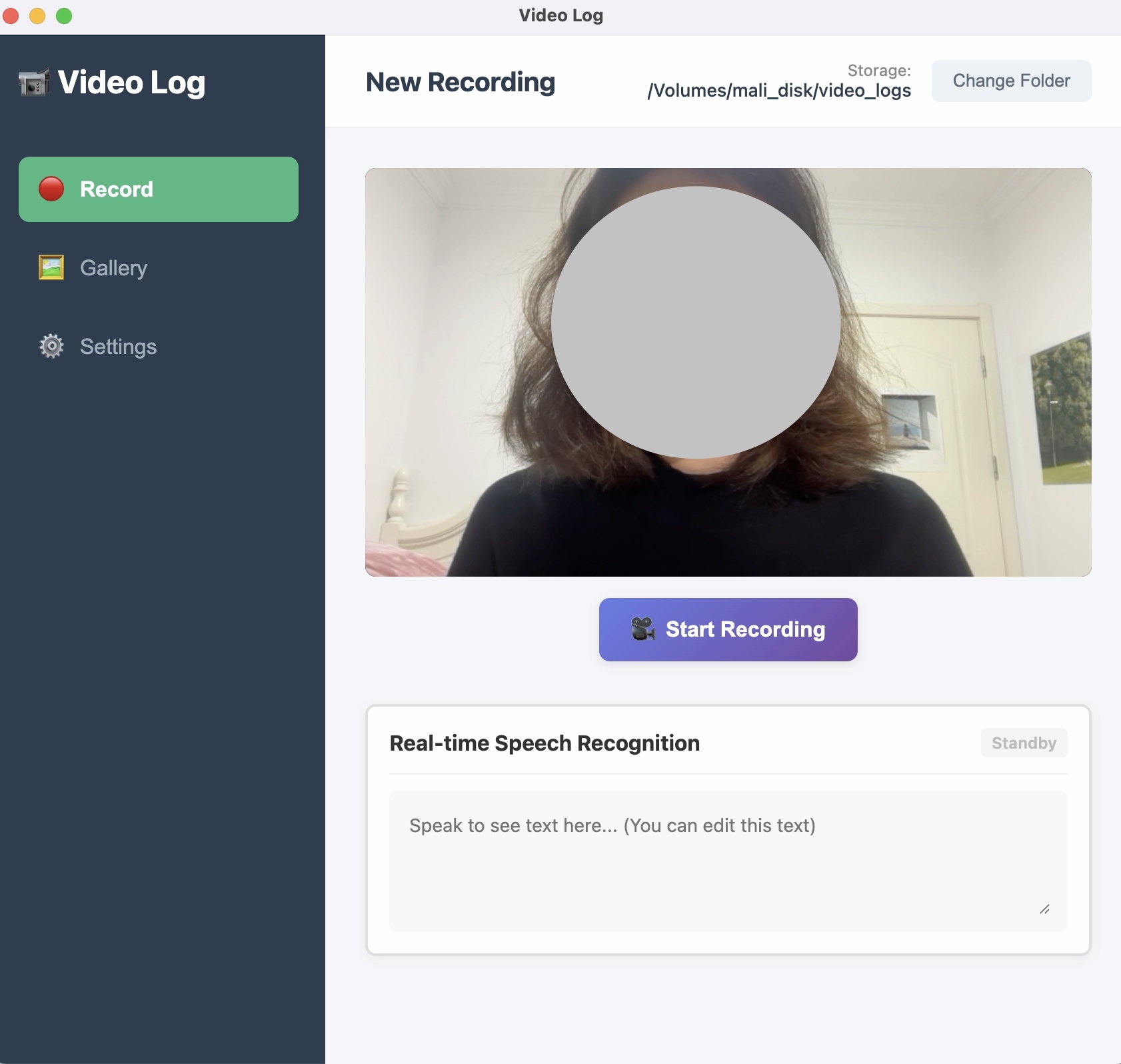Click the Real-time Speech Recognition title
Screen dimensions: 1121x1064
[545, 742]
